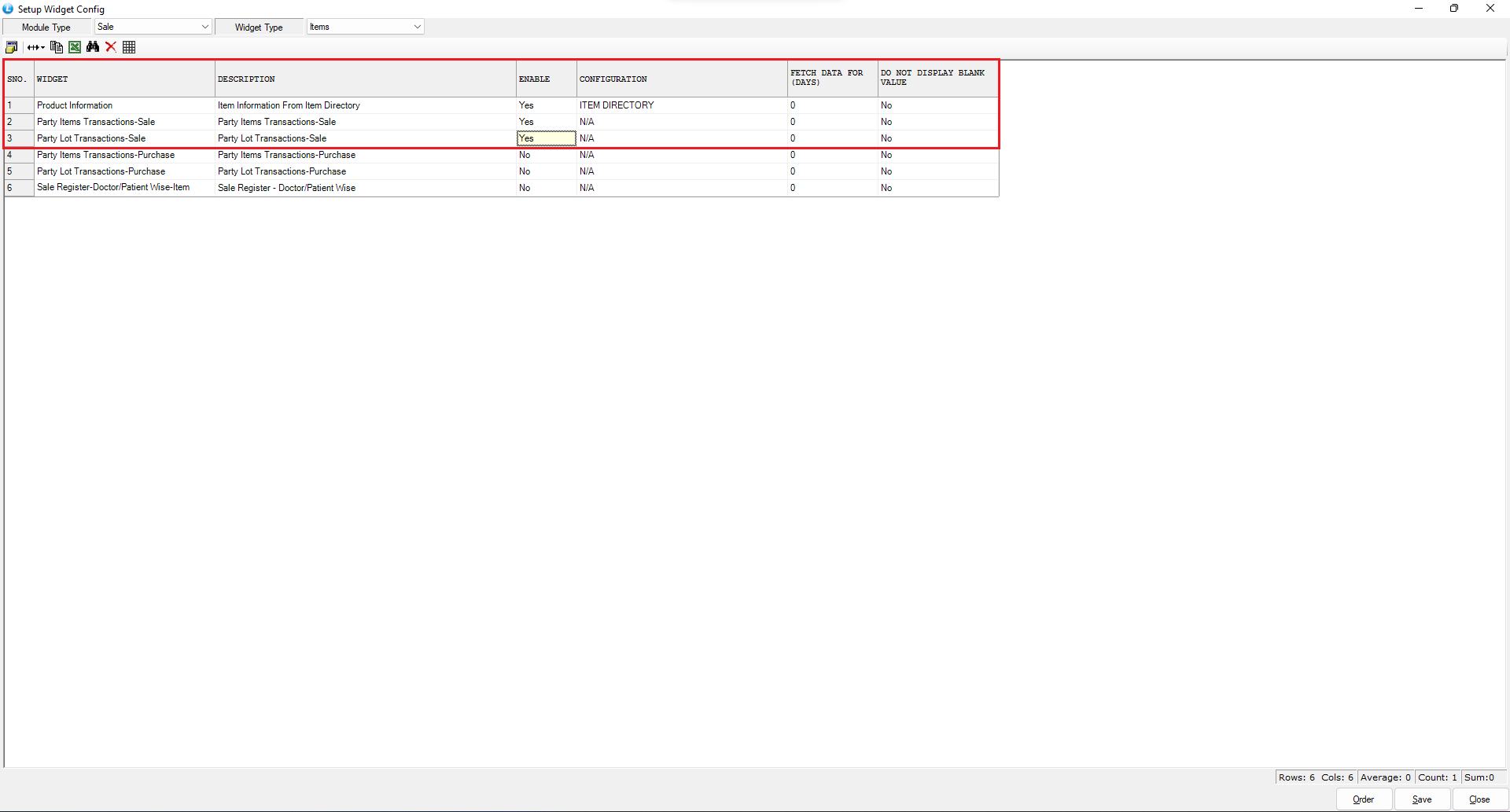Viewport: 1510px width, 812px height.
Task: Expand the Module Type dropdown
Action: point(204,27)
